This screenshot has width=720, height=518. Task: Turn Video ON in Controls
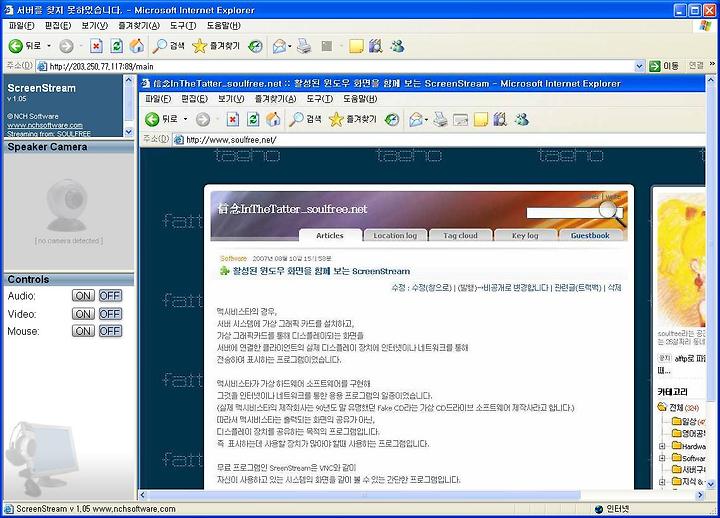tap(83, 314)
